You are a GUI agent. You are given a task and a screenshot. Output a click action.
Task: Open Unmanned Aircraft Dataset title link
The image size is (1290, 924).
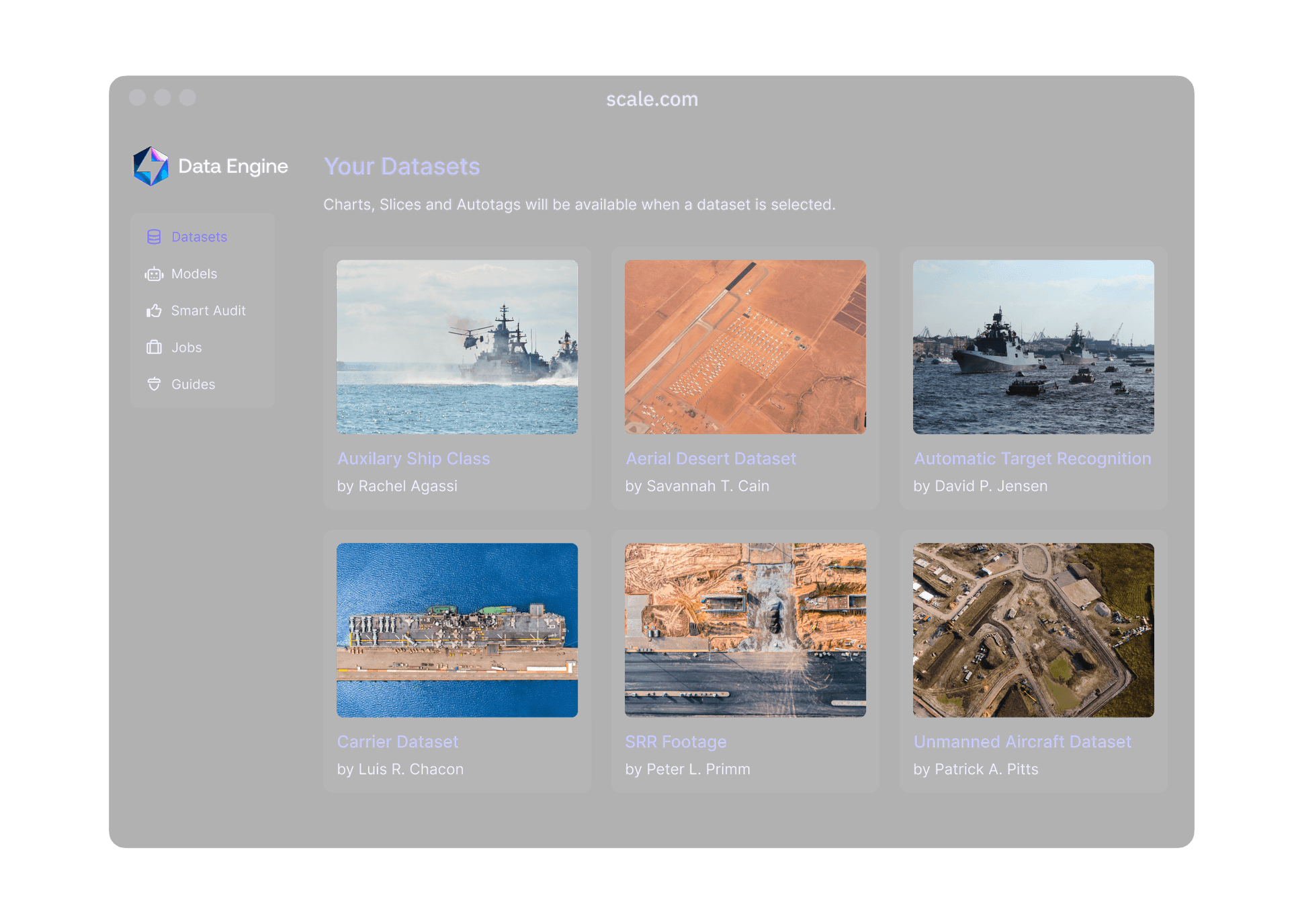coord(1022,741)
